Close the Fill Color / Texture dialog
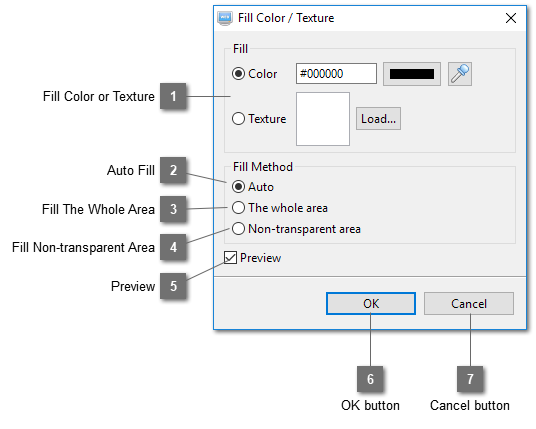Screen dimensions: 536x429 pyautogui.click(x=511, y=18)
